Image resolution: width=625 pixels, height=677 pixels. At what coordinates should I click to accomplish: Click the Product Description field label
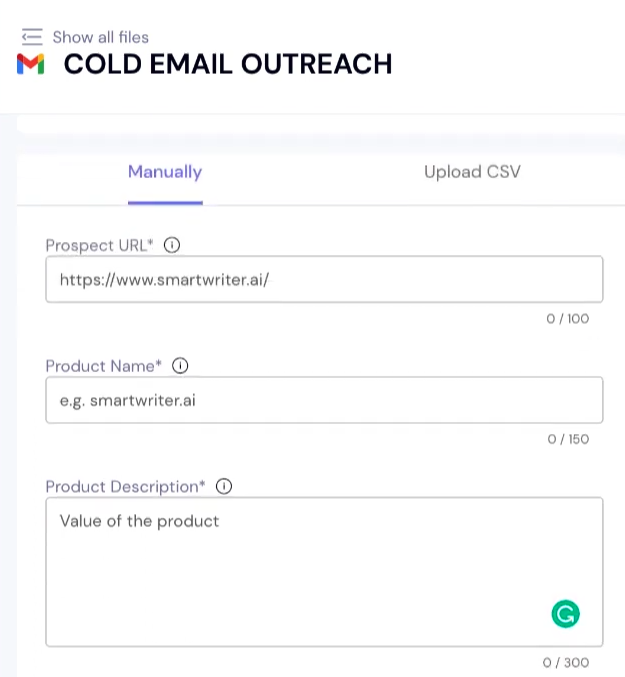126,487
